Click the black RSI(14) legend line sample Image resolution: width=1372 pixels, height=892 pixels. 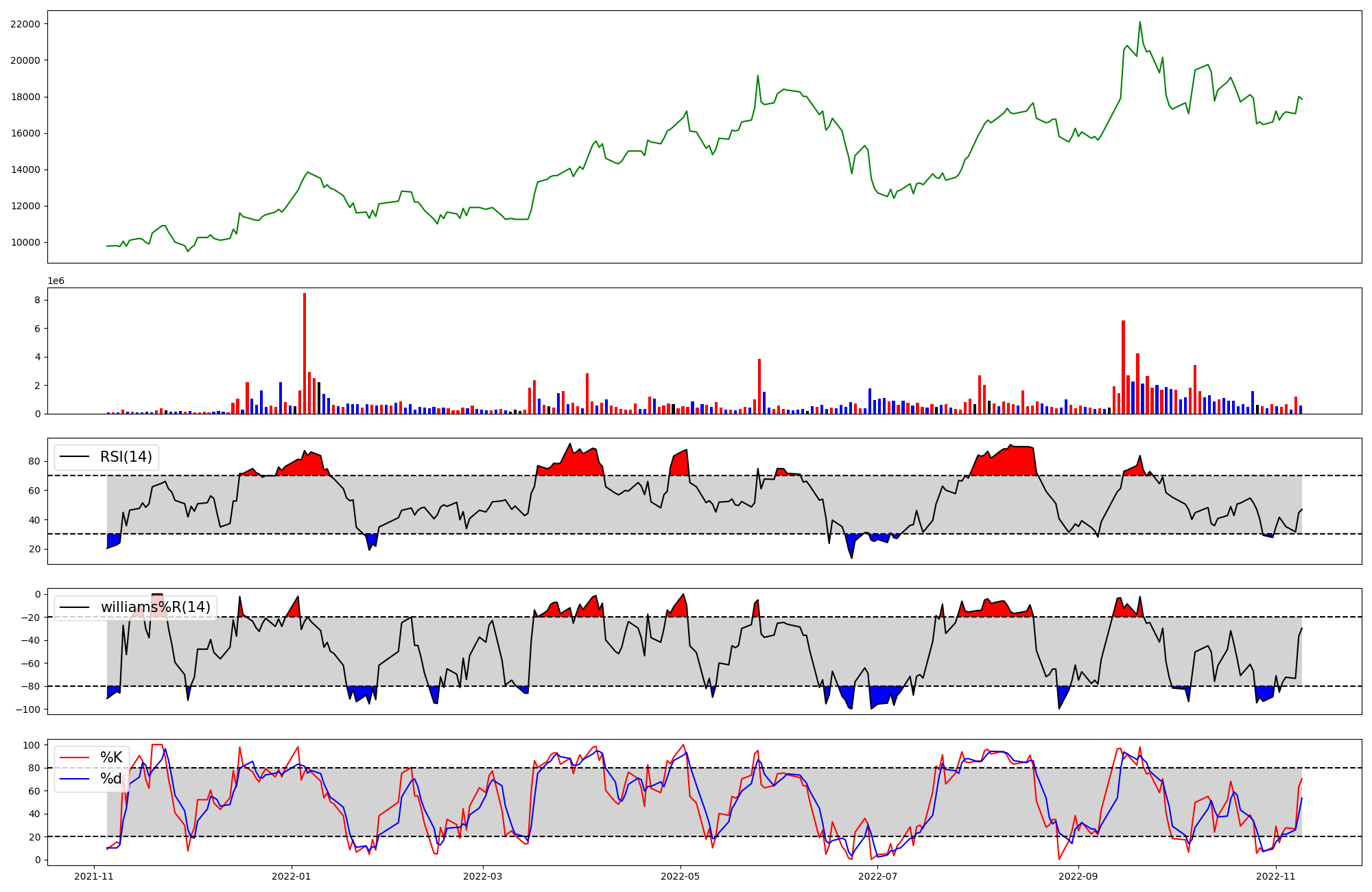pyautogui.click(x=75, y=457)
